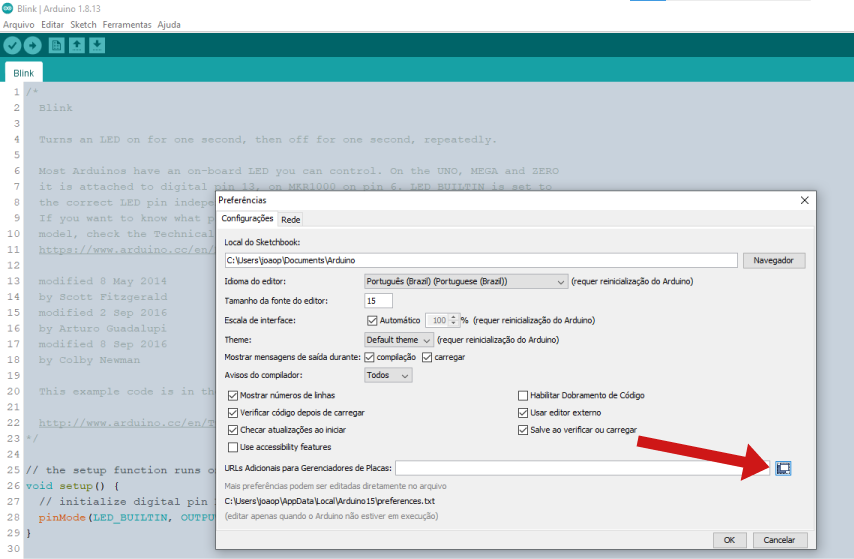
Task: Click the Navegador button
Action: [x=773, y=260]
